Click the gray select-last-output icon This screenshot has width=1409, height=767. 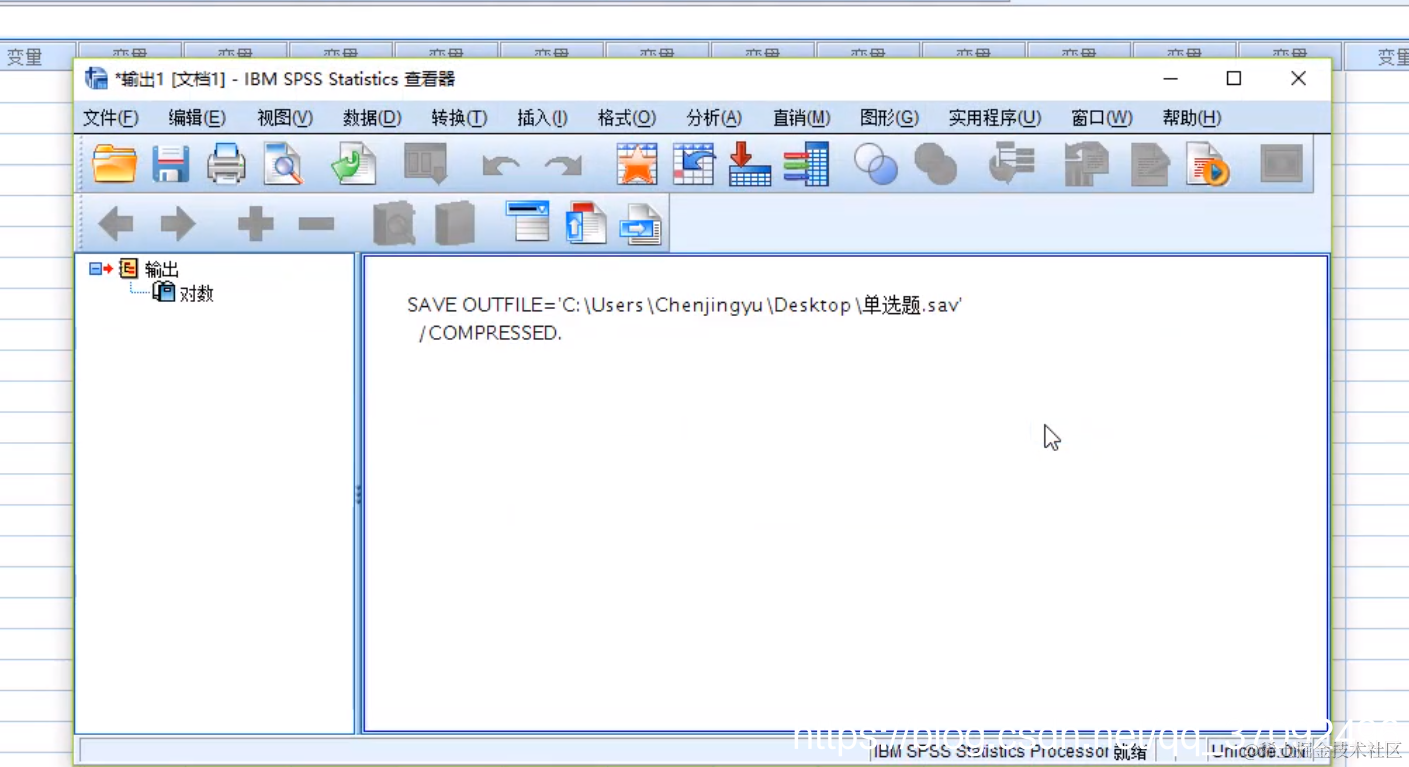pos(936,164)
